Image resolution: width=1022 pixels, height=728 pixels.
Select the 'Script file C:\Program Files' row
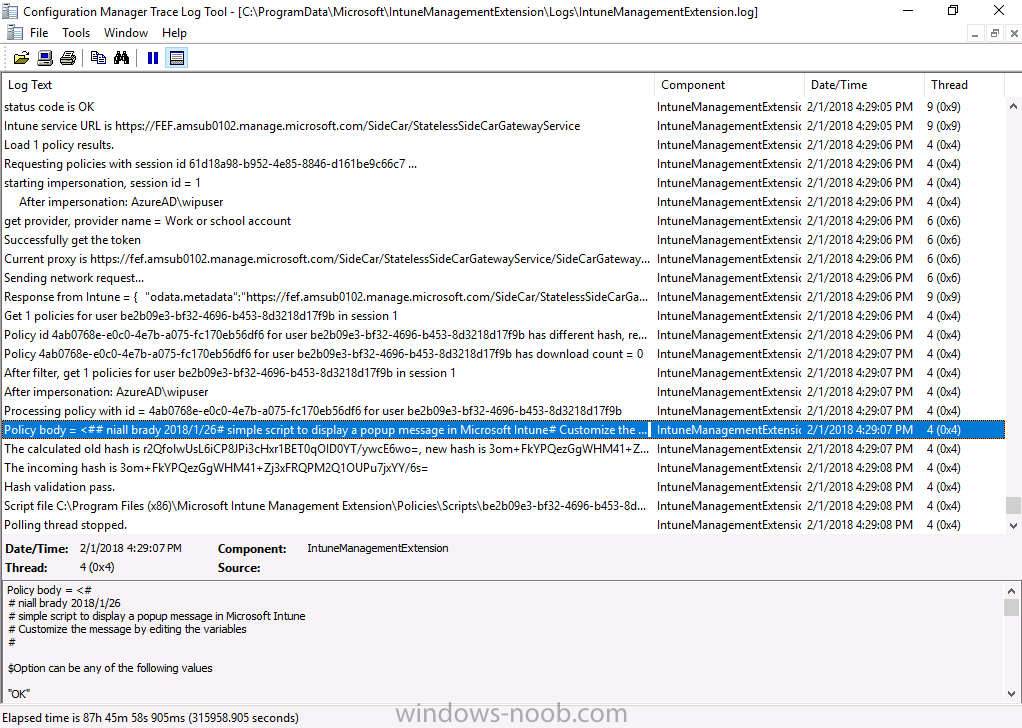[503, 506]
